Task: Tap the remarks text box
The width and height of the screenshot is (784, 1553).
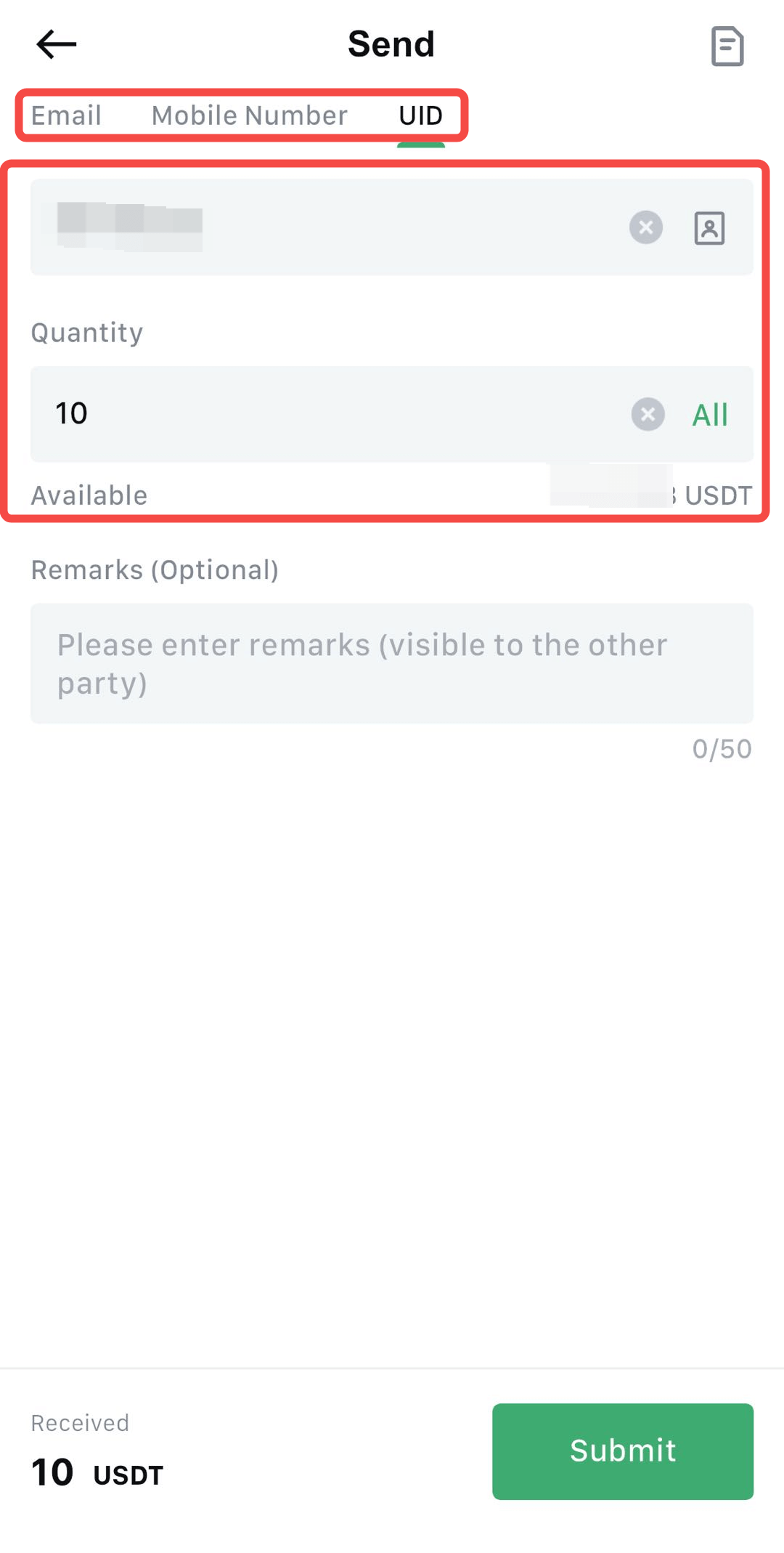Action: [391, 663]
